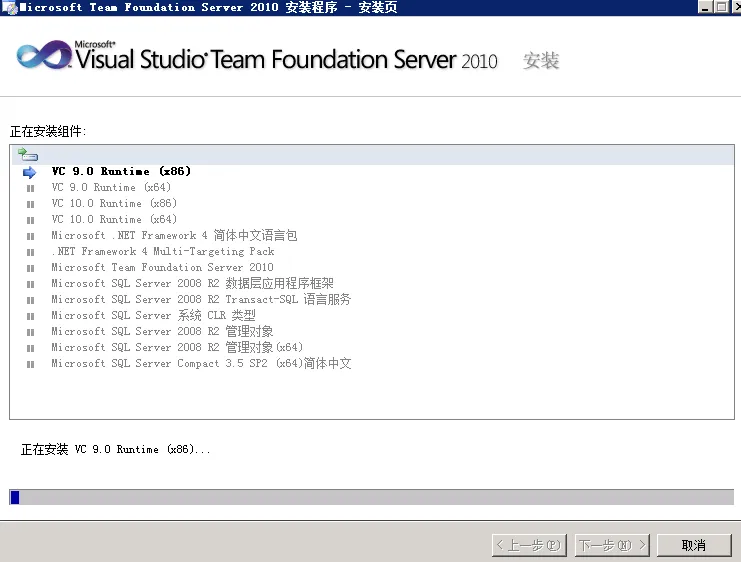Click status text 正在安装 VC 9.0 Runtime (x86)...
741x562 pixels.
pos(115,449)
